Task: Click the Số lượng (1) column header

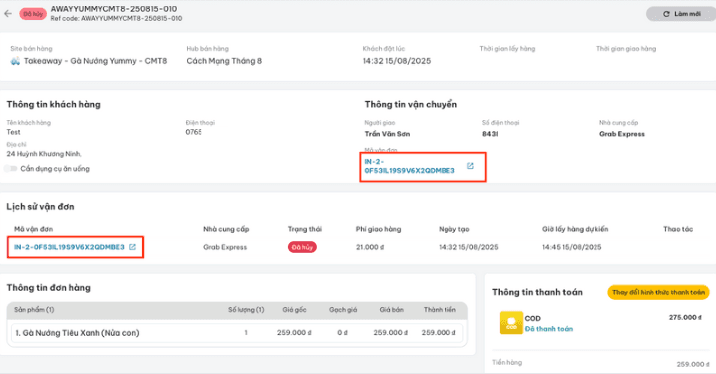Action: 246,310
